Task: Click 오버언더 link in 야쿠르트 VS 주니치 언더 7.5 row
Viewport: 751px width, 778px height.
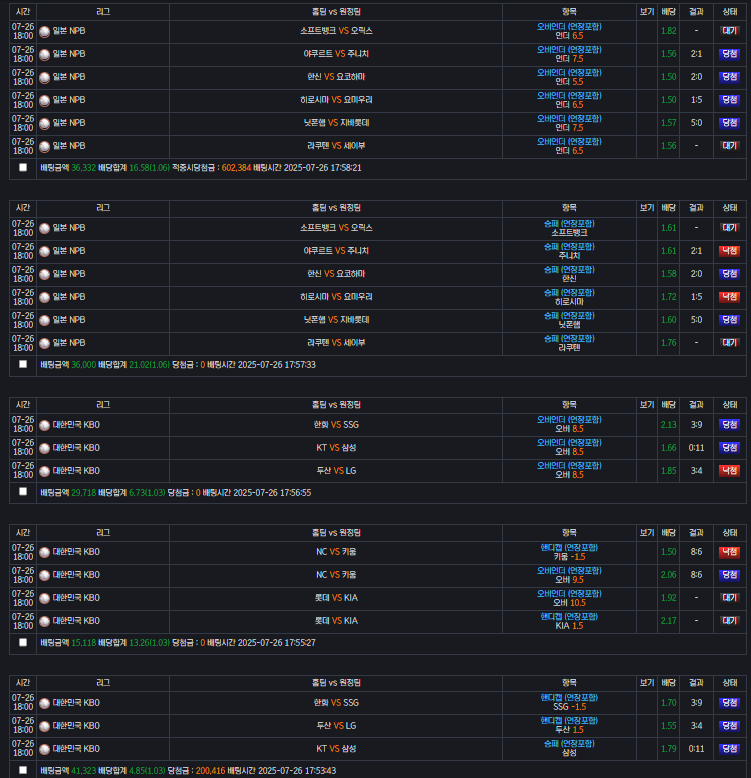Action: coord(569,50)
